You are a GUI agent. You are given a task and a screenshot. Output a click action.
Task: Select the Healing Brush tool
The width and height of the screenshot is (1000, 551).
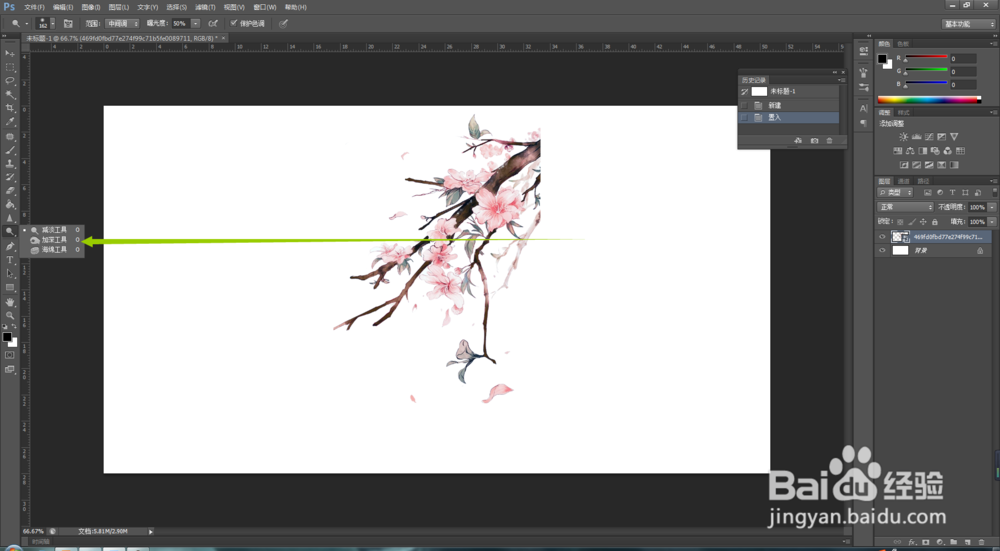[x=10, y=137]
